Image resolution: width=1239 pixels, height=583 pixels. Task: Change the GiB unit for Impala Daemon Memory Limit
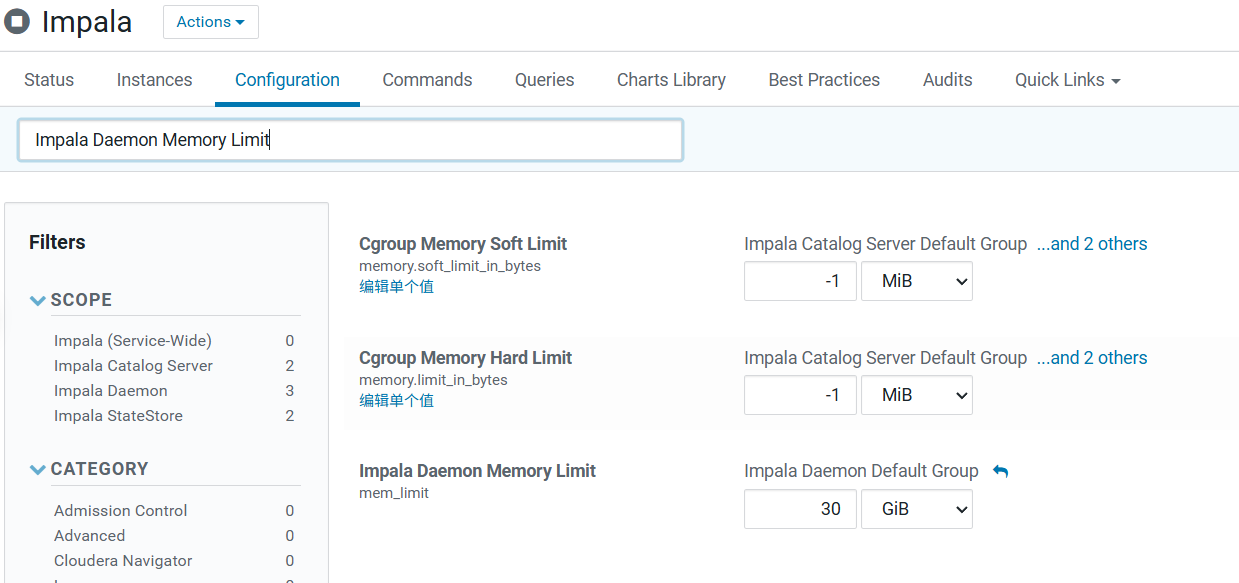(x=916, y=510)
